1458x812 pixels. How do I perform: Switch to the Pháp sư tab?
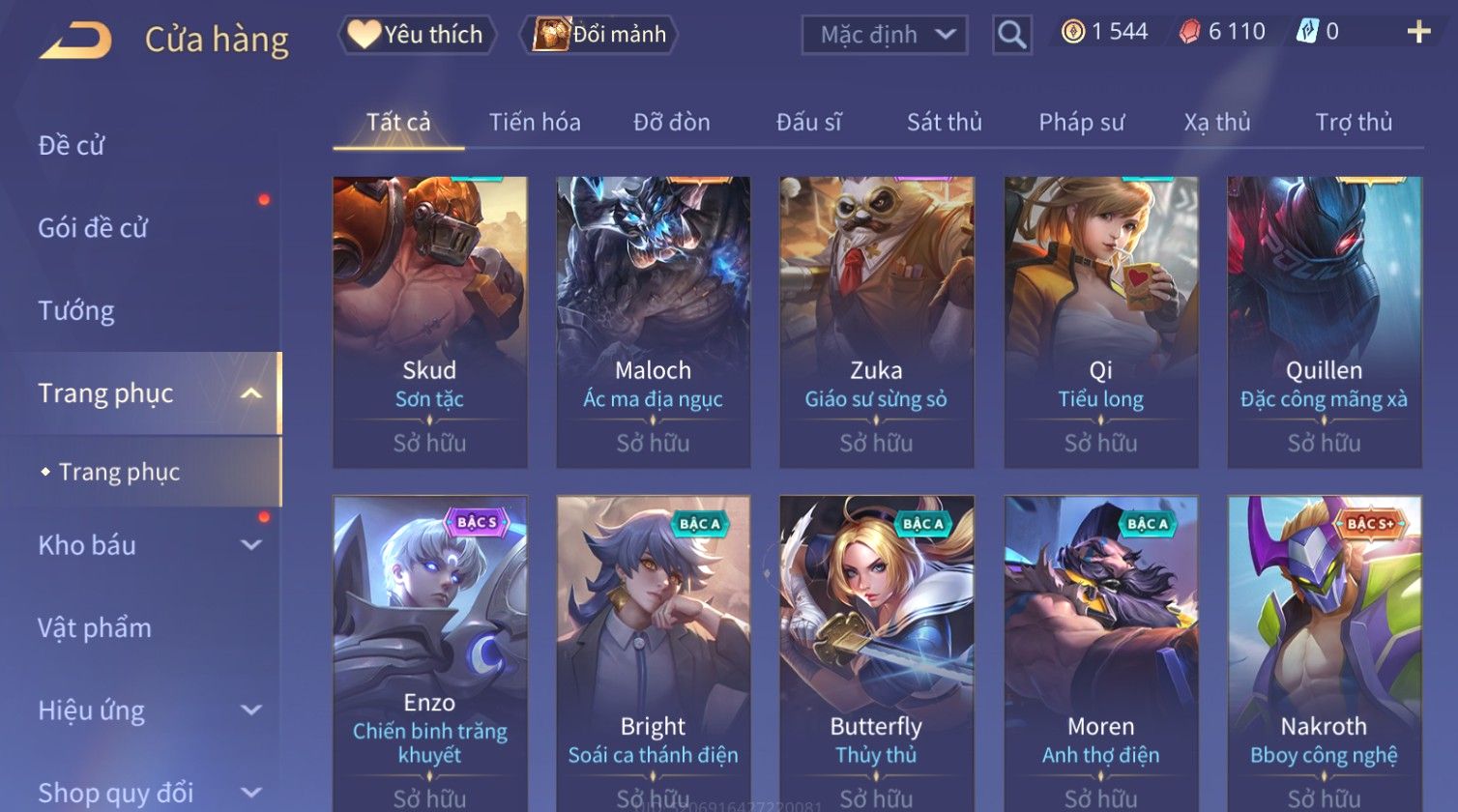click(1081, 123)
